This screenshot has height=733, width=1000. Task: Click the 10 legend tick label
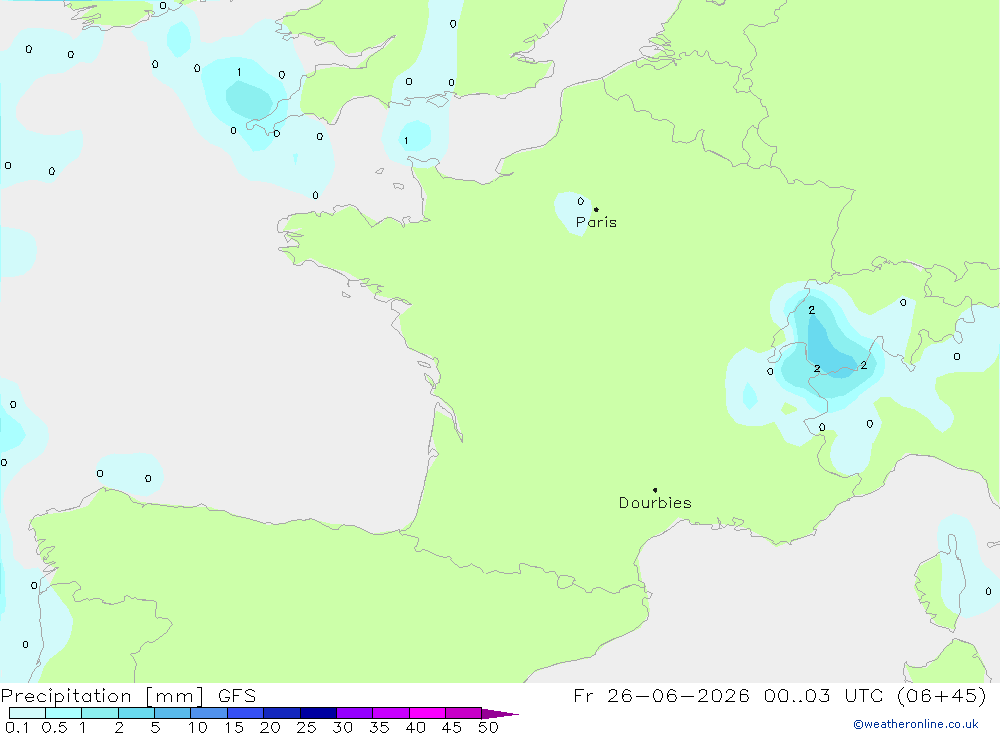tap(198, 727)
